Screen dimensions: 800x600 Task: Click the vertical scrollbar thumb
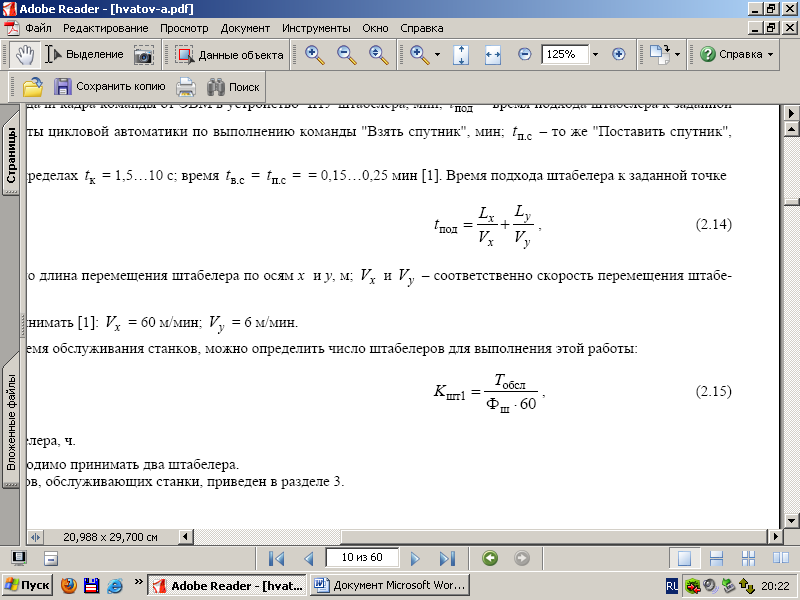point(791,202)
